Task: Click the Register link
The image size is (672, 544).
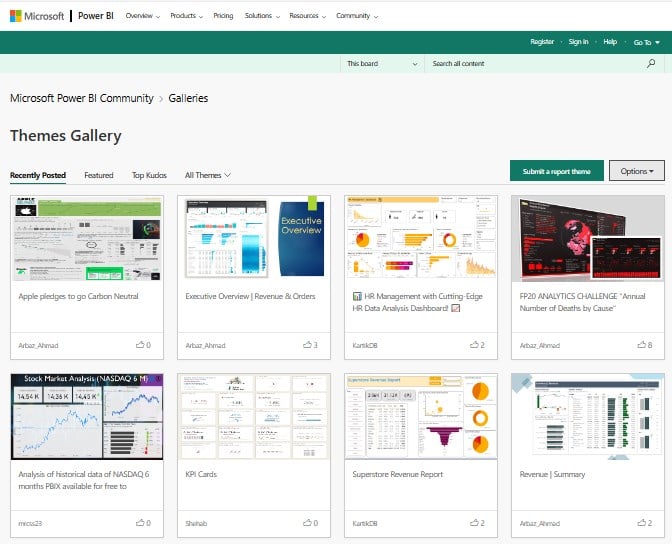Action: (542, 42)
